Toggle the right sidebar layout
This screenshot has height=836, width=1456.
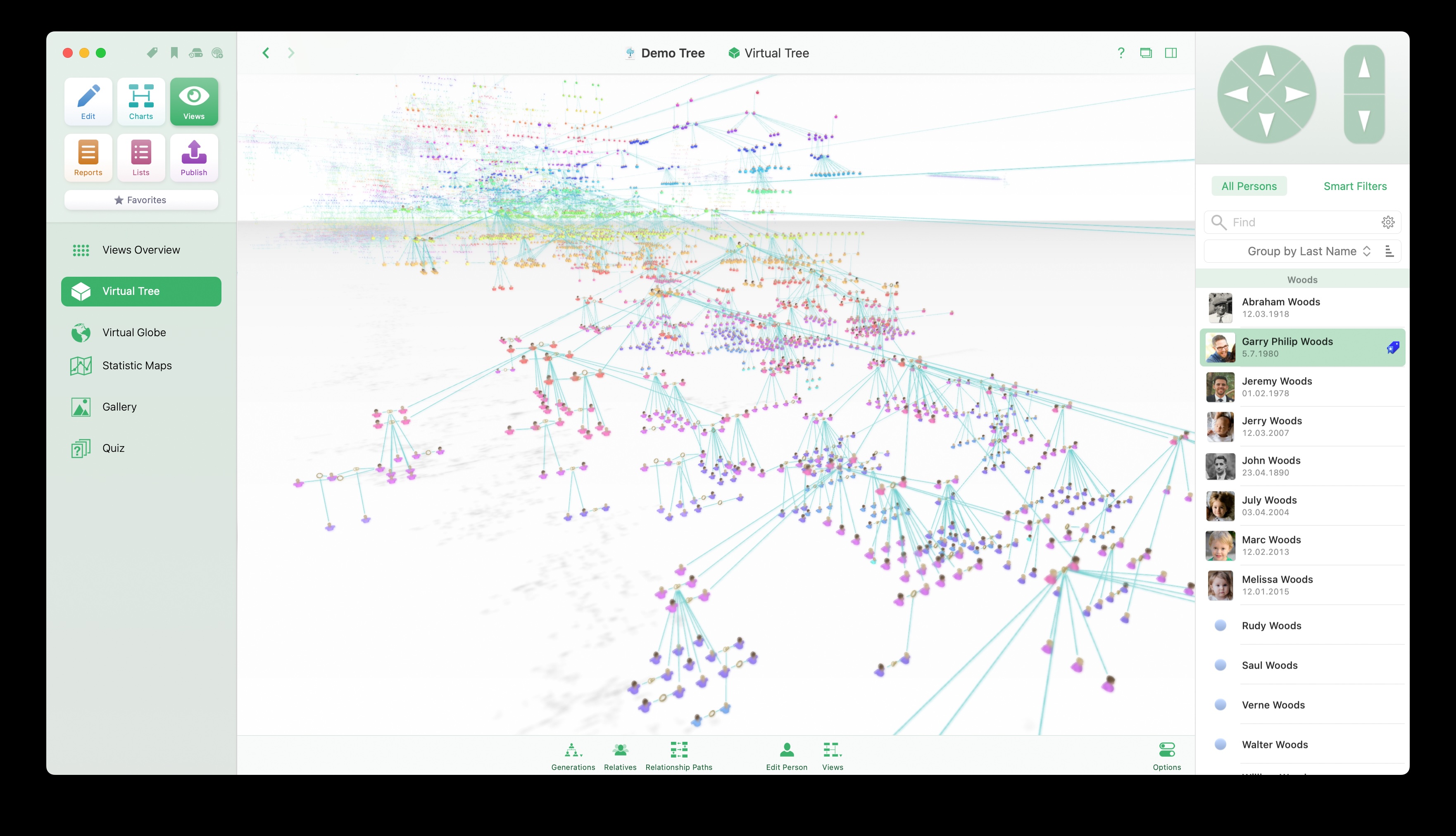pyautogui.click(x=1171, y=52)
